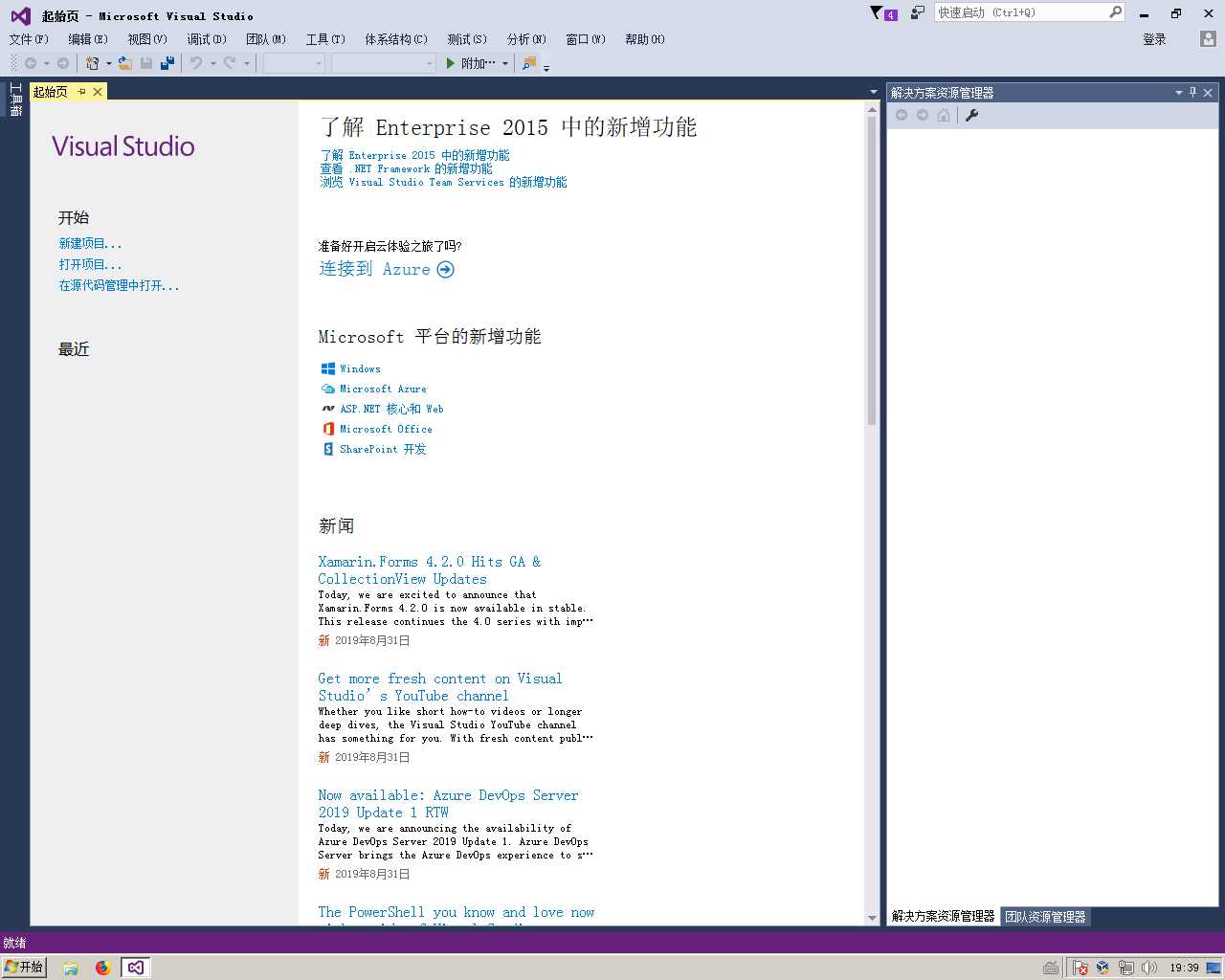This screenshot has height=980, width=1225.
Task: Open the 文件(F) menu
Action: tap(29, 39)
